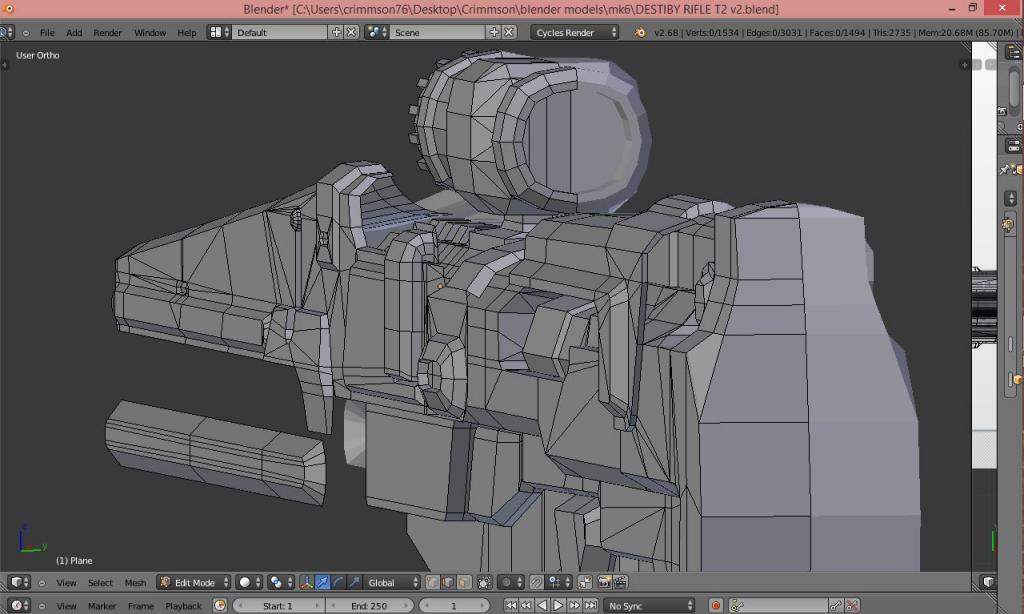Viewport: 1024px width, 614px height.
Task: Open the File menu
Action: click(47, 32)
